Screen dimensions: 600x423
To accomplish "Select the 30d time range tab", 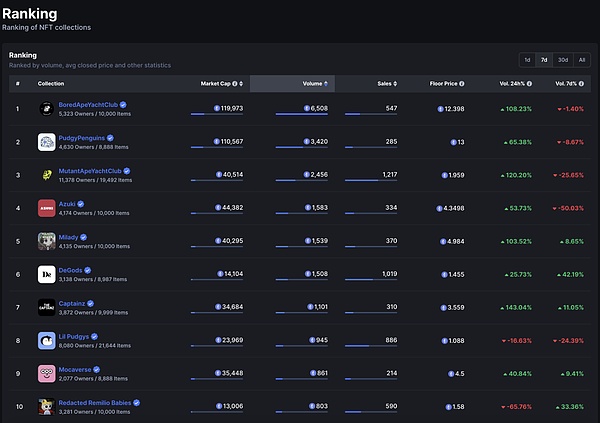I will [x=563, y=60].
